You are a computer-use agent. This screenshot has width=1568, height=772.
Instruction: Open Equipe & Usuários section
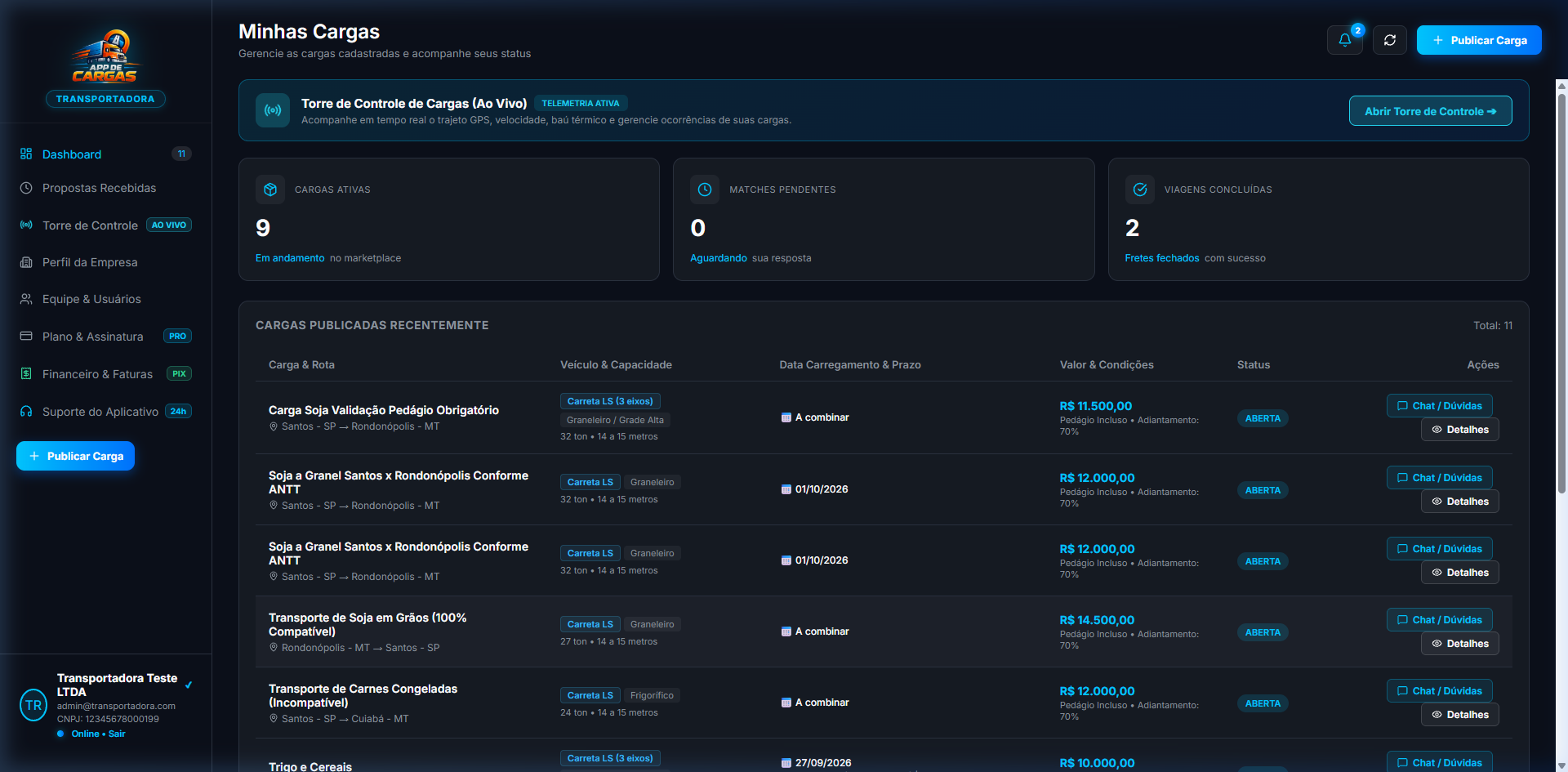click(105, 299)
